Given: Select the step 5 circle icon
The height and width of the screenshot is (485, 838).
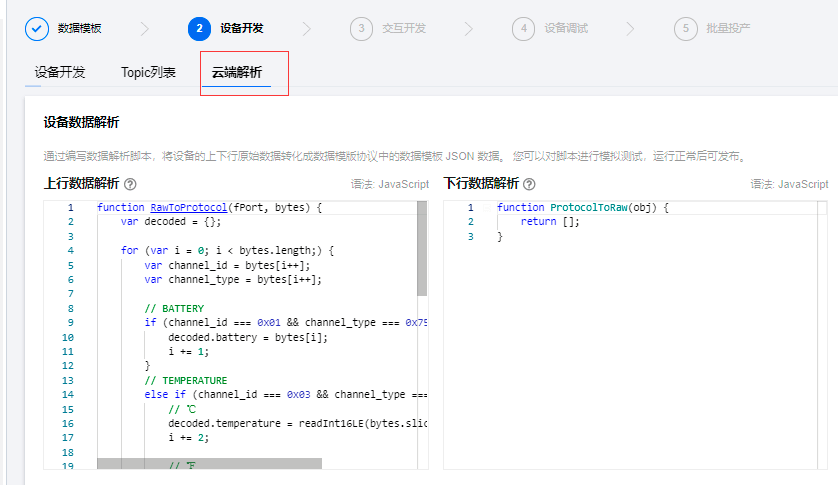Looking at the screenshot, I should tap(685, 28).
